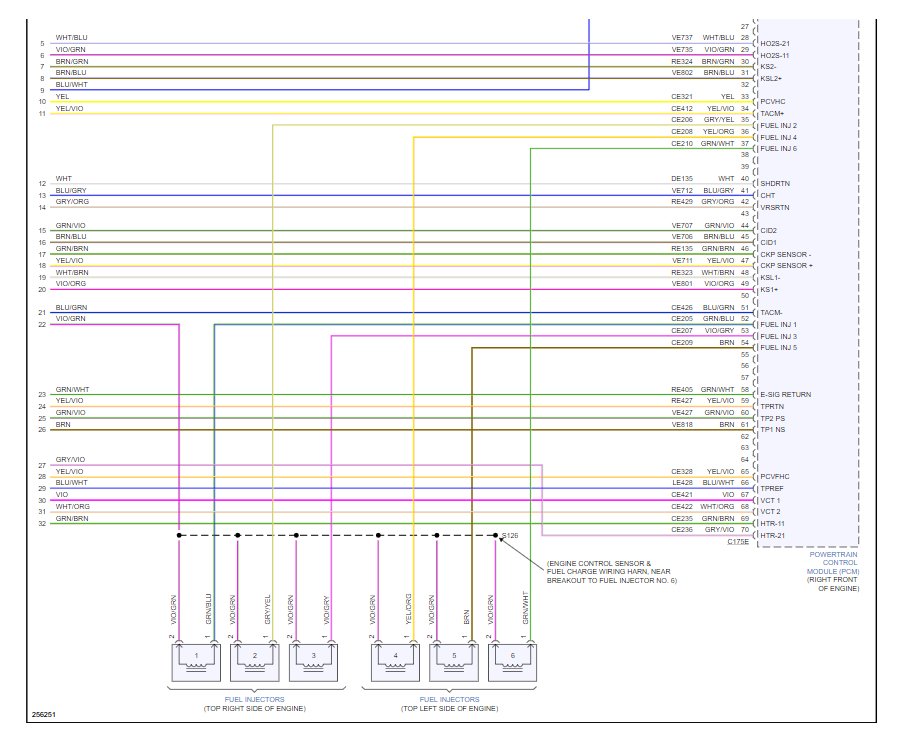Screen dimensions: 910x747
Task: Click fuel injector 2 symbol
Action: point(255,662)
